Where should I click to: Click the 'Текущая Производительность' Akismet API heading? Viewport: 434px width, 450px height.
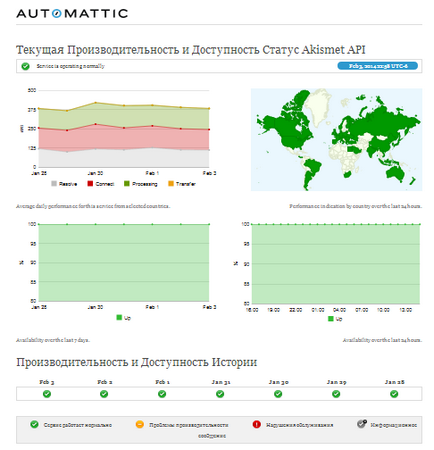(191, 50)
